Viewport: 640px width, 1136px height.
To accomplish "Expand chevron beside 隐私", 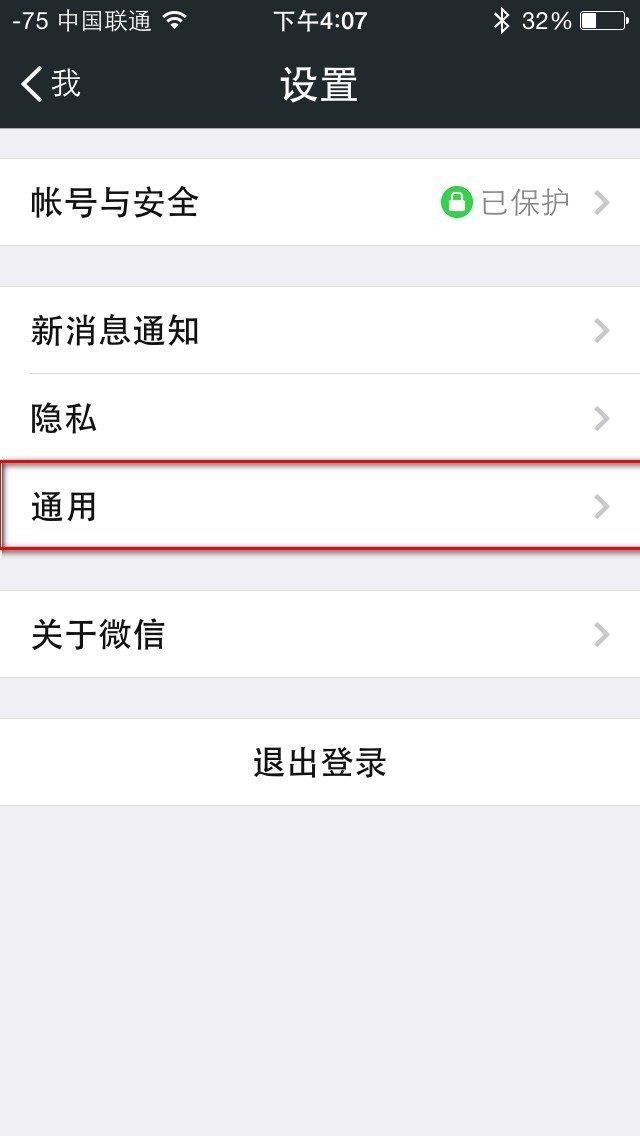I will pyautogui.click(x=602, y=419).
